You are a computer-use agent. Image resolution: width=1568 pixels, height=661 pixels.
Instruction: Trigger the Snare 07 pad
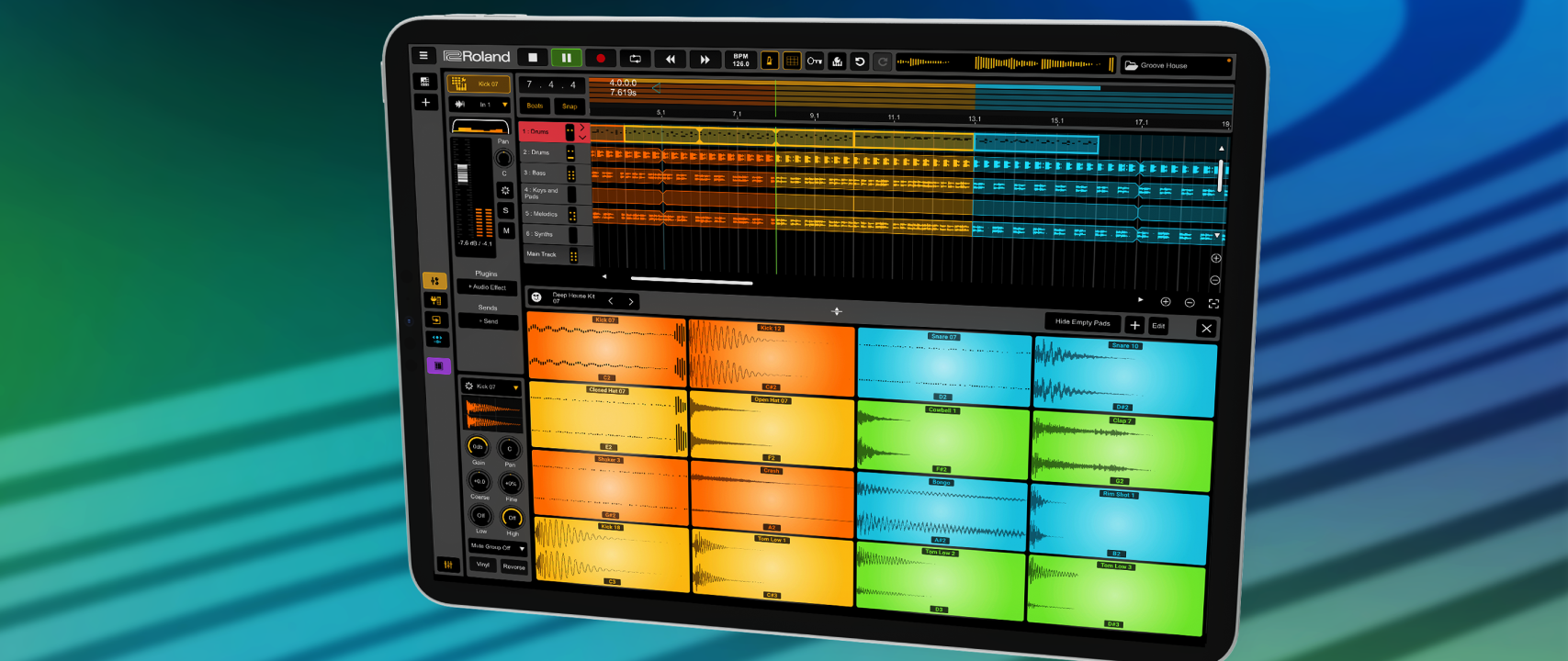pos(943,367)
